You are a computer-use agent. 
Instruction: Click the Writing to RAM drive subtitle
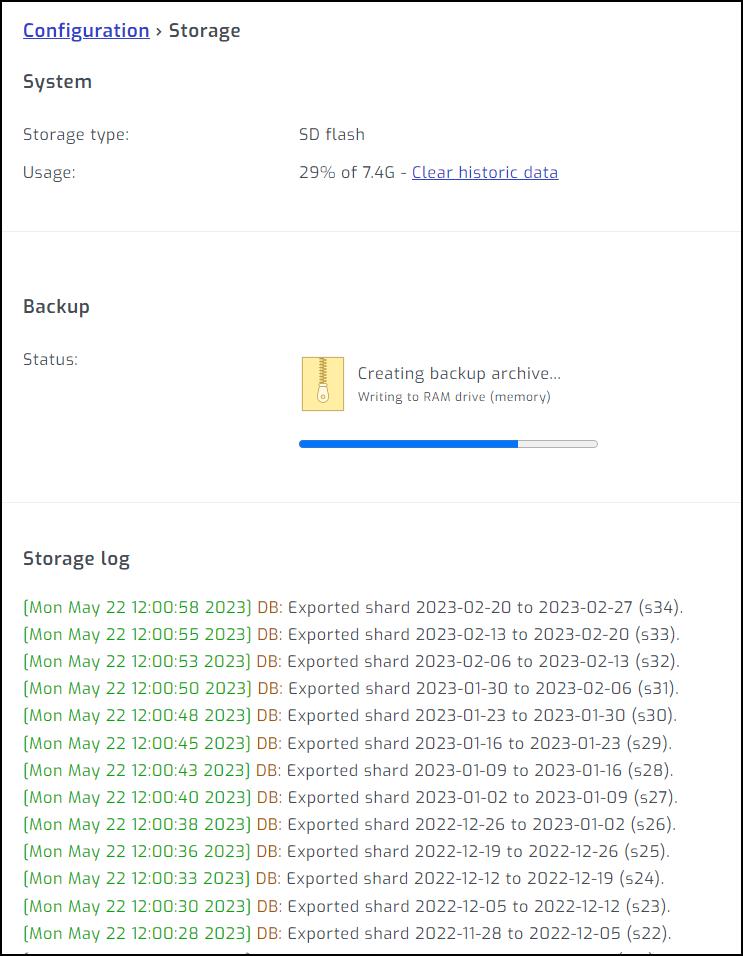click(454, 397)
